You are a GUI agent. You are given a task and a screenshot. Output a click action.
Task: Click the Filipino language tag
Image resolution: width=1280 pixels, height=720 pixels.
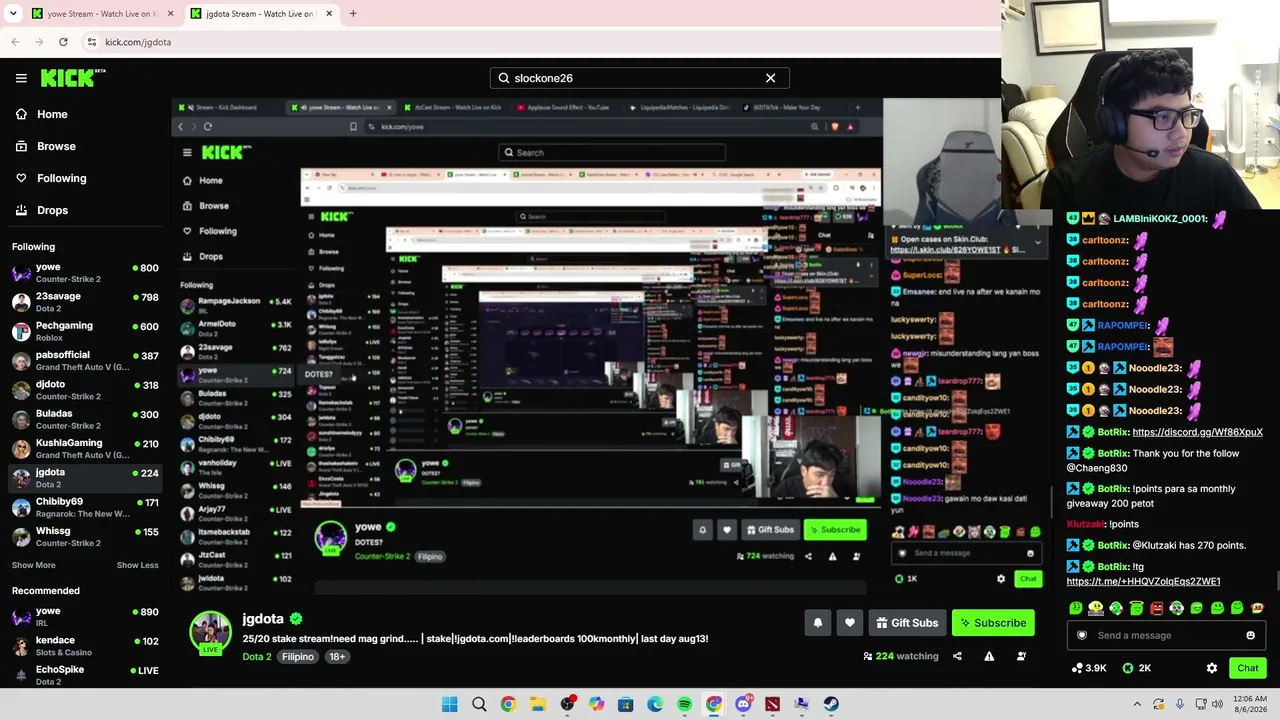pos(297,657)
